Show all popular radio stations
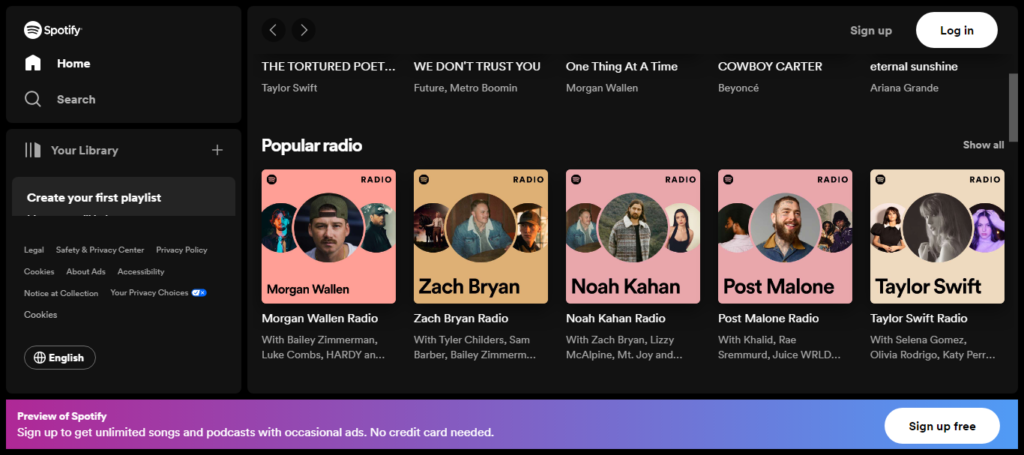This screenshot has height=455, width=1024. [983, 145]
